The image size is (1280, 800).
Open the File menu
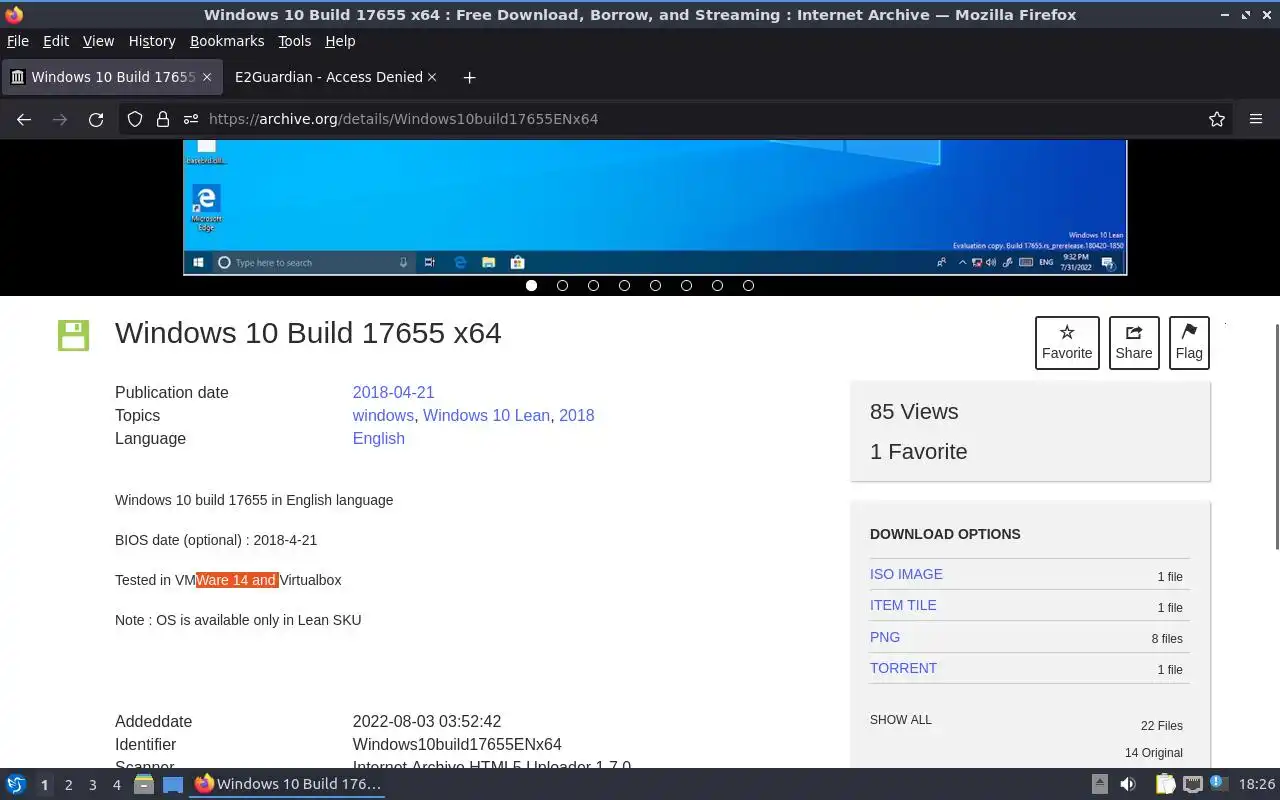point(18,41)
